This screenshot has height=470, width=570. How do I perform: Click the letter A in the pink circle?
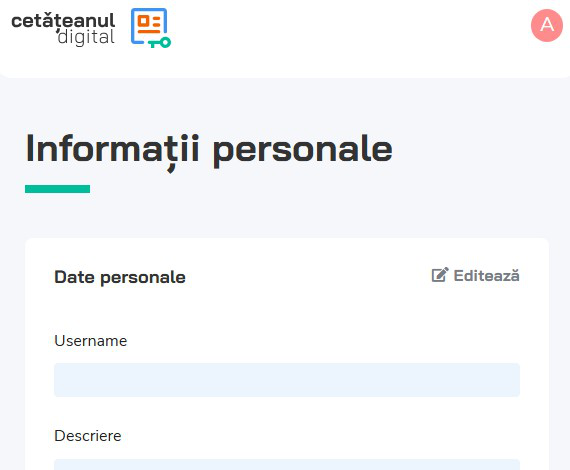pos(547,25)
